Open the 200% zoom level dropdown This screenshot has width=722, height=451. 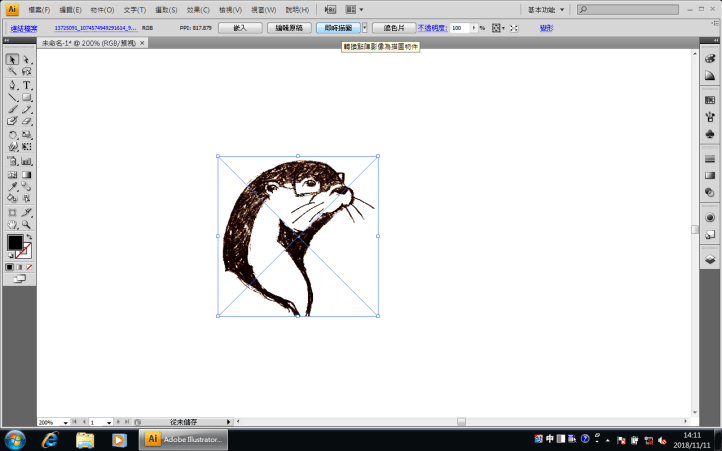point(66,423)
